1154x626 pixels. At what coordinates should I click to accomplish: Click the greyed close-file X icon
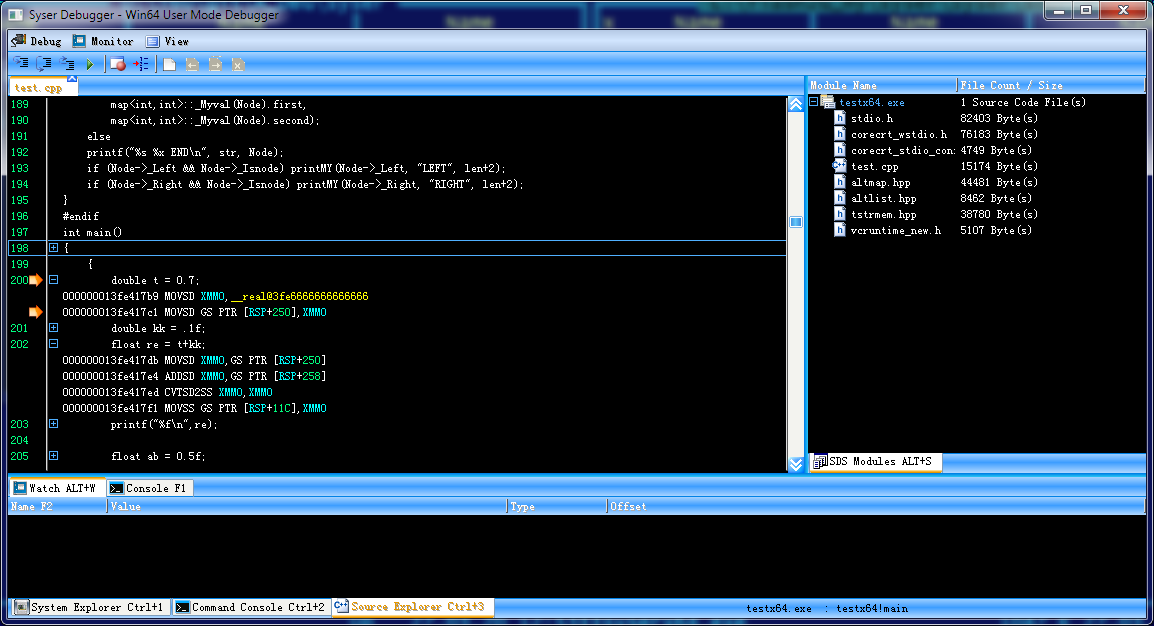pyautogui.click(x=238, y=65)
